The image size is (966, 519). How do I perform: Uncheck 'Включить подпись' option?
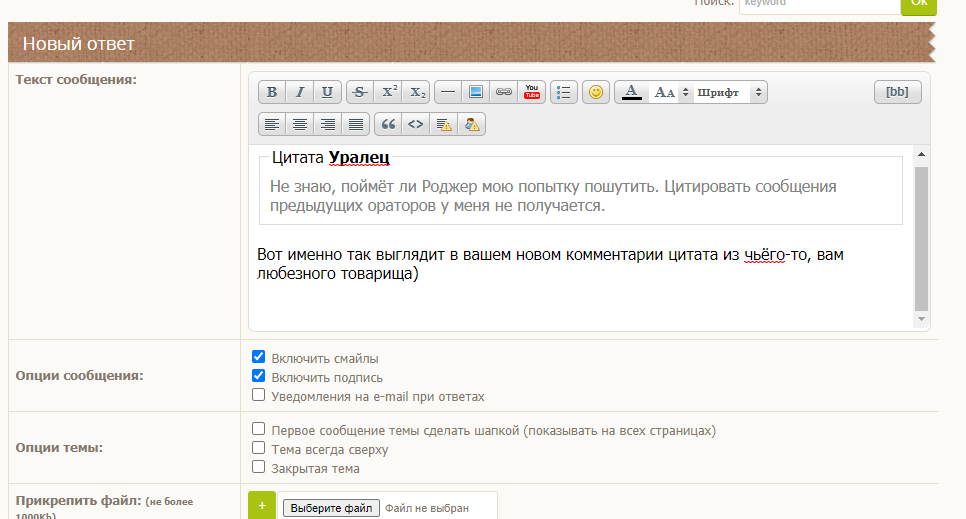(259, 376)
